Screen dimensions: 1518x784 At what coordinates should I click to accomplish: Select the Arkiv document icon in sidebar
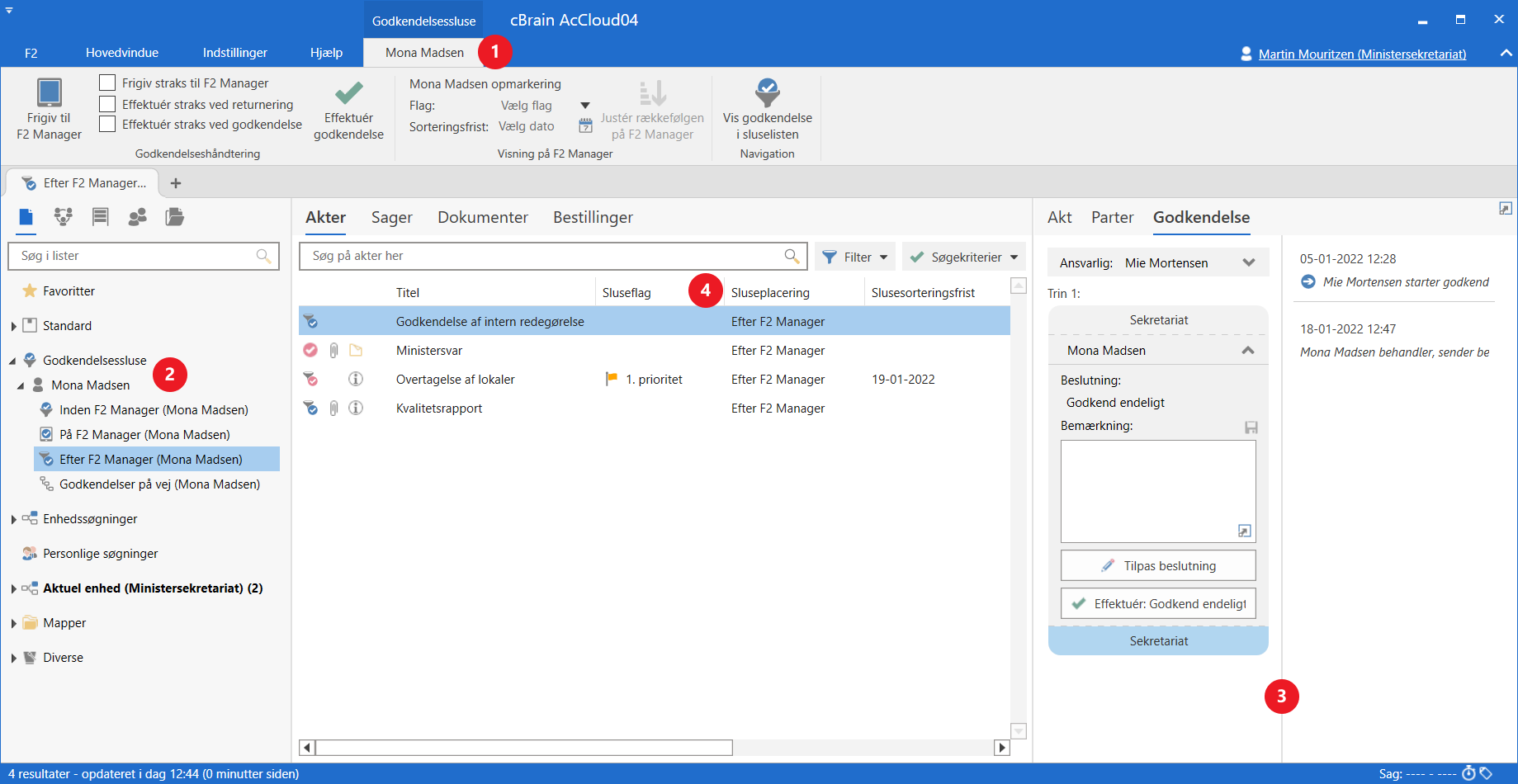tap(26, 217)
